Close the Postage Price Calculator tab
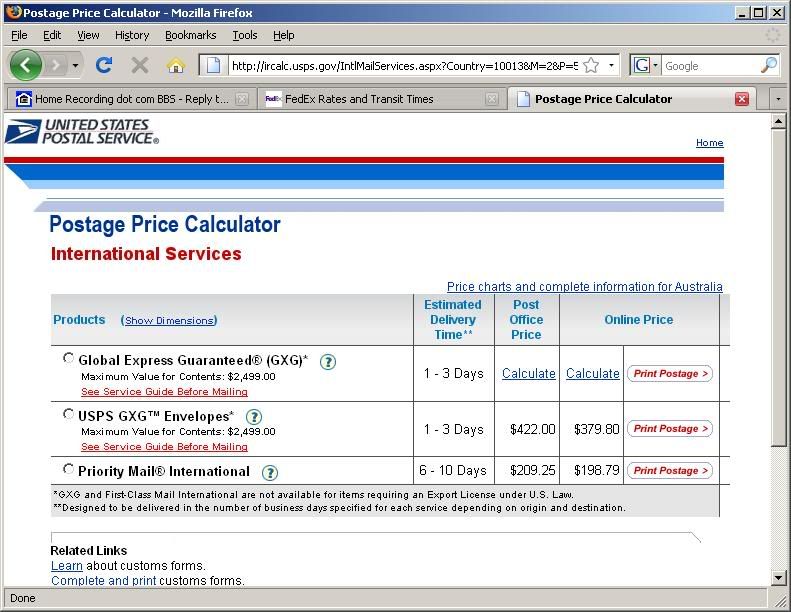 (742, 99)
